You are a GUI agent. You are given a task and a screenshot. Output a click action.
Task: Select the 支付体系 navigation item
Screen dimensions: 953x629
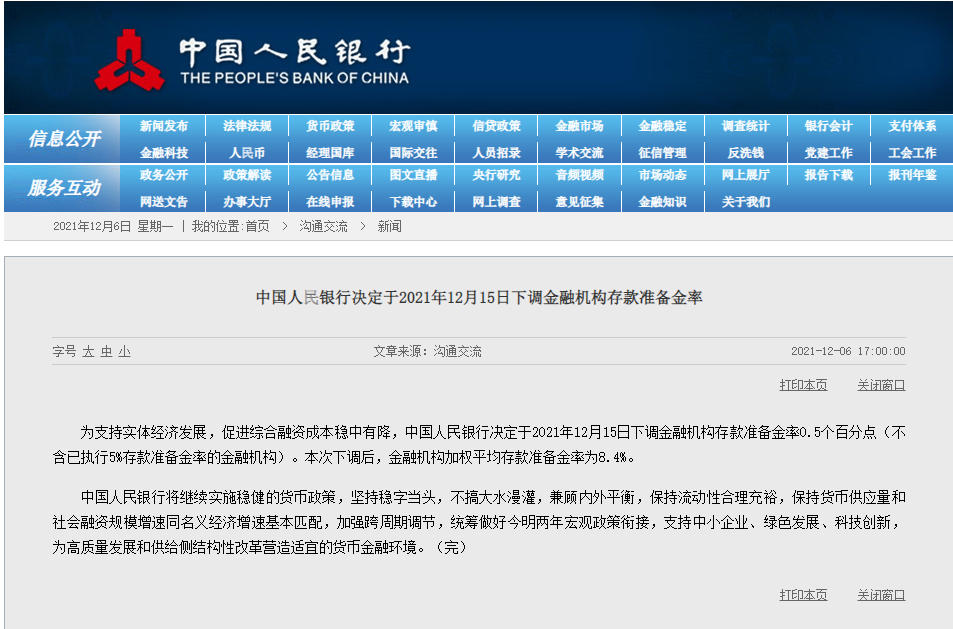[912, 126]
